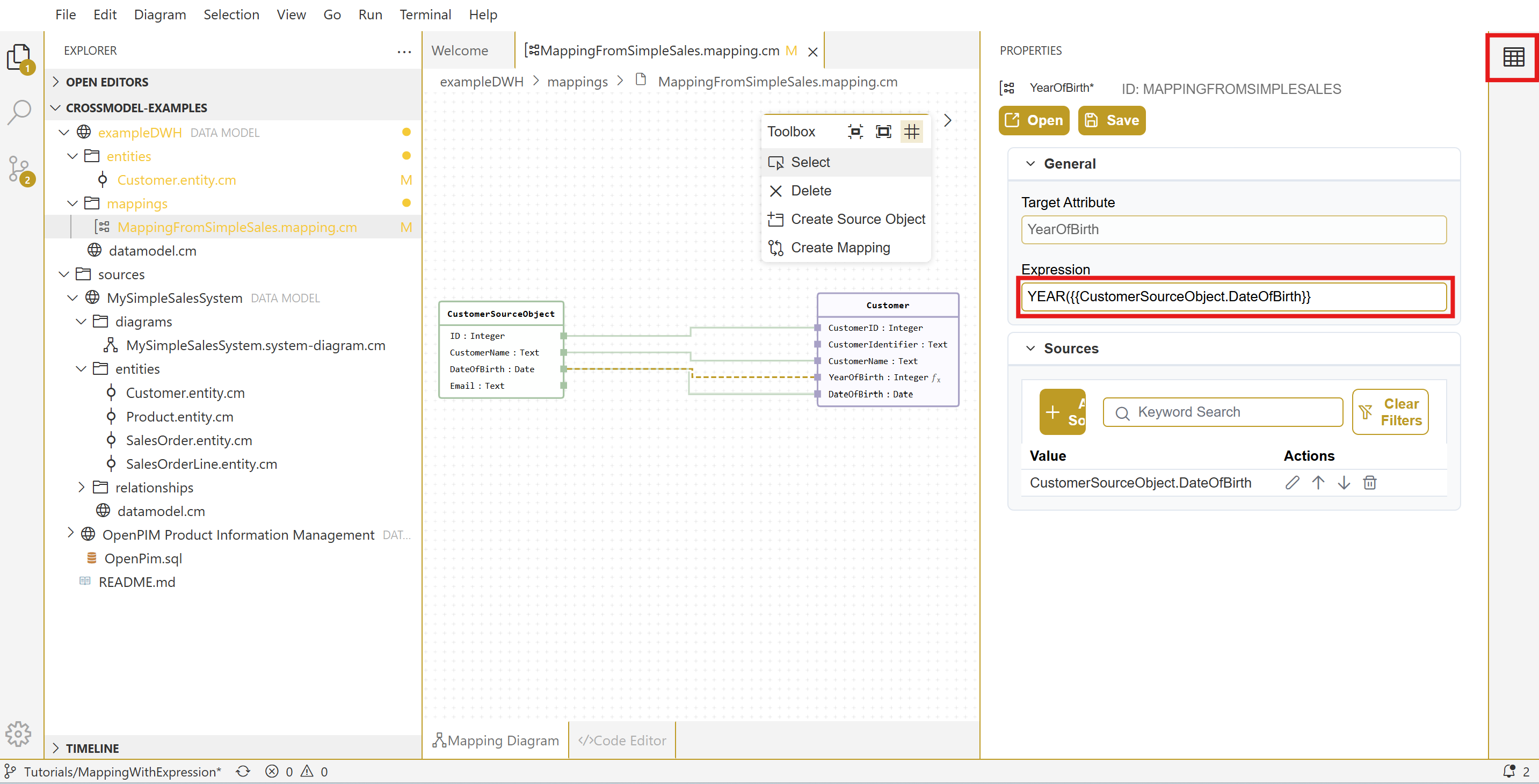Image resolution: width=1539 pixels, height=784 pixels.
Task: Open the Source Control view icon
Action: (x=19, y=170)
